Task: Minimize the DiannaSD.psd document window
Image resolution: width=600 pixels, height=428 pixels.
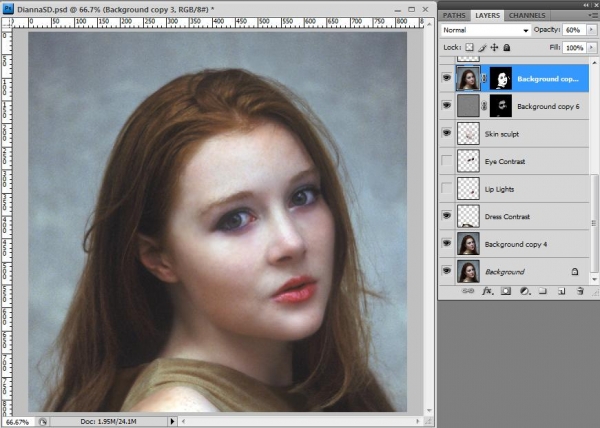Action: 398,10
